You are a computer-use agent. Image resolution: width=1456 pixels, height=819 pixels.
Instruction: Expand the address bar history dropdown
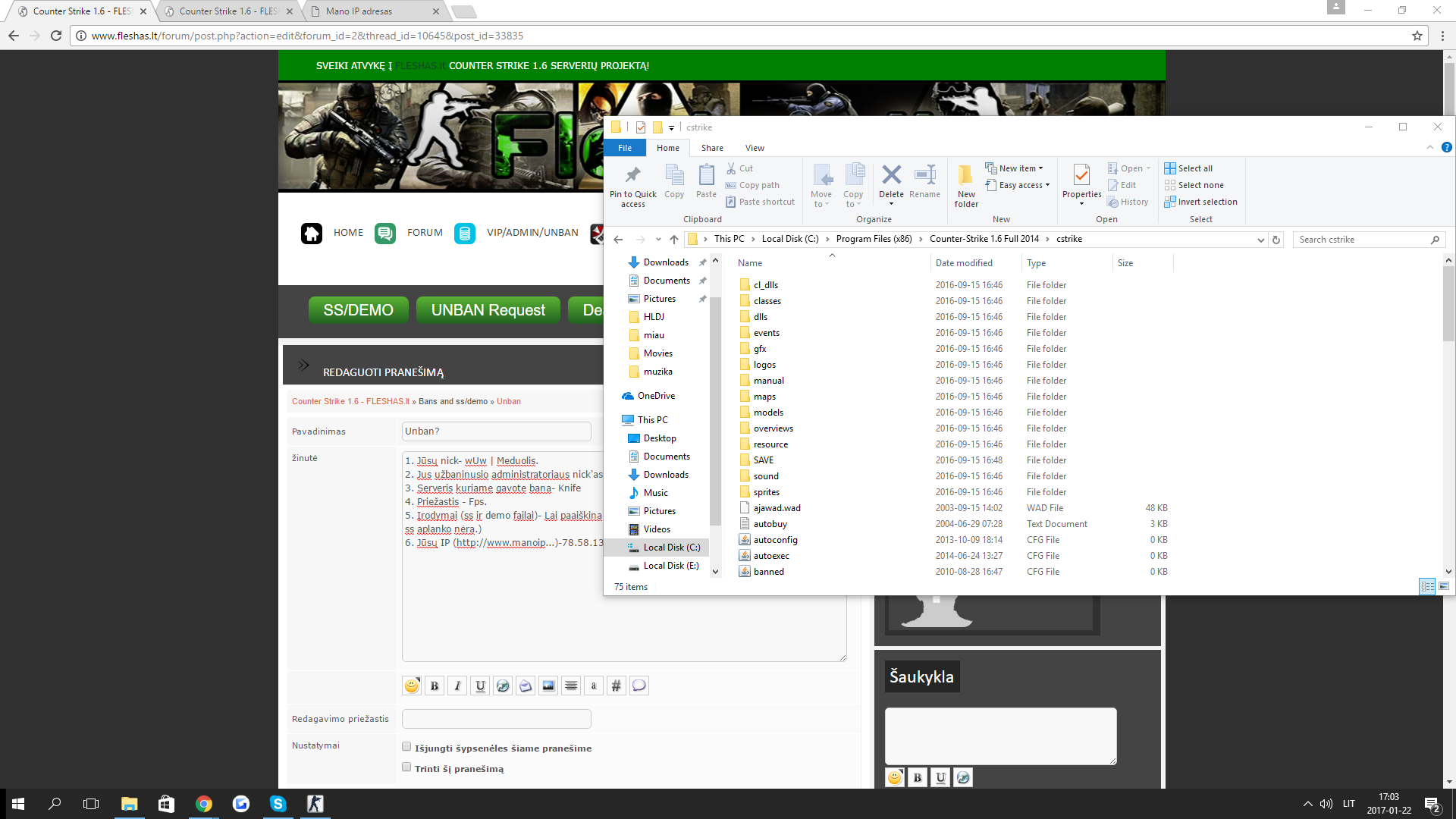1260,240
